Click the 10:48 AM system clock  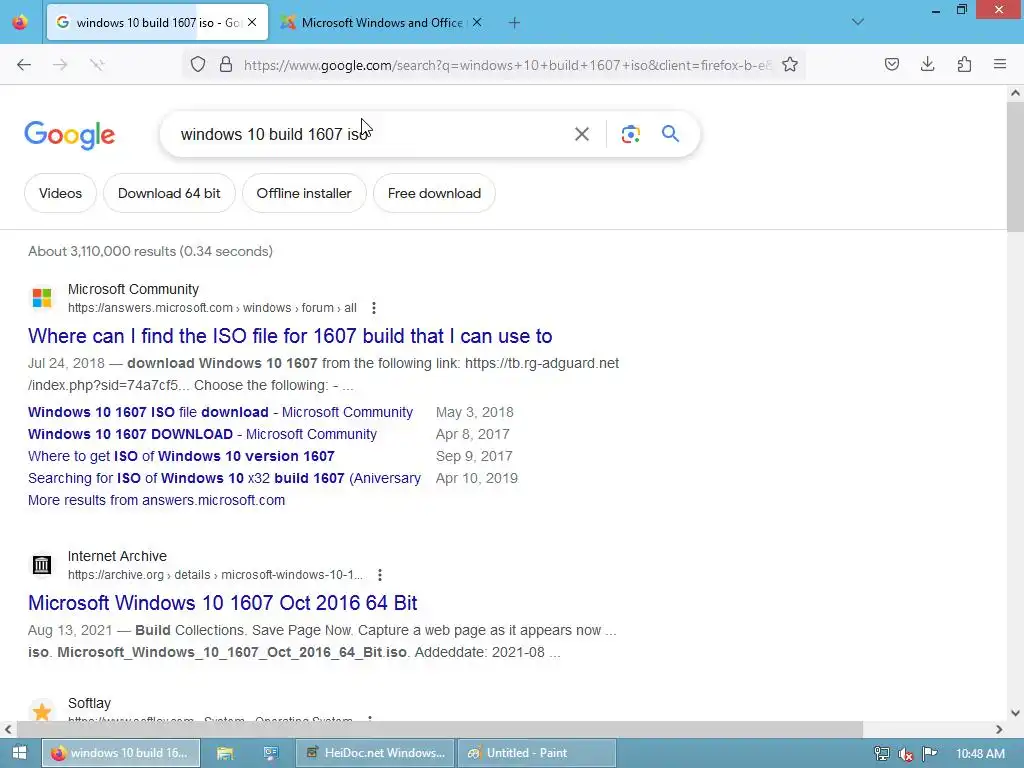(x=980, y=754)
